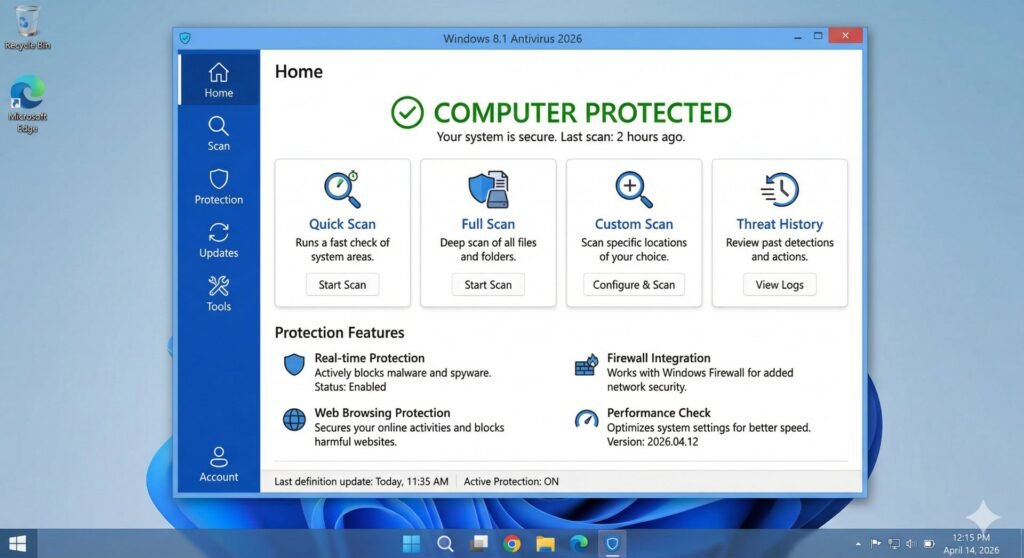Open Task View on the taskbar

pyautogui.click(x=479, y=544)
